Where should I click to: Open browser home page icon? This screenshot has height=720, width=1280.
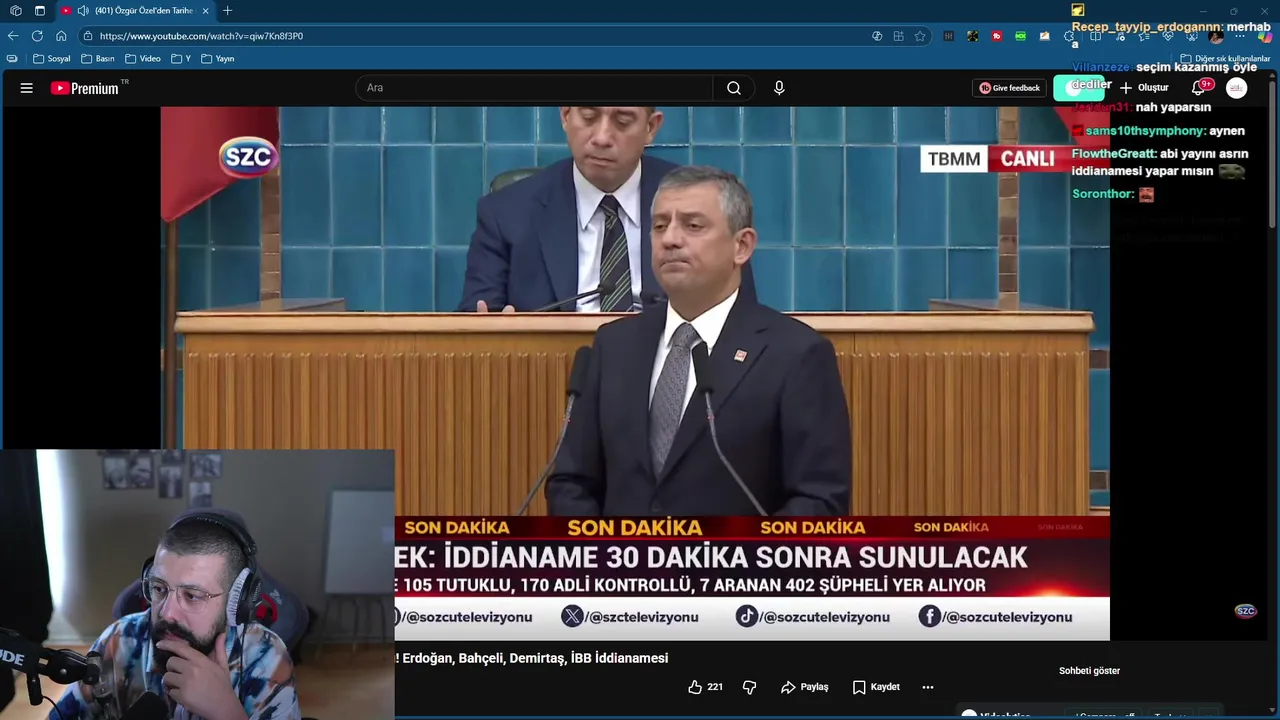point(61,36)
